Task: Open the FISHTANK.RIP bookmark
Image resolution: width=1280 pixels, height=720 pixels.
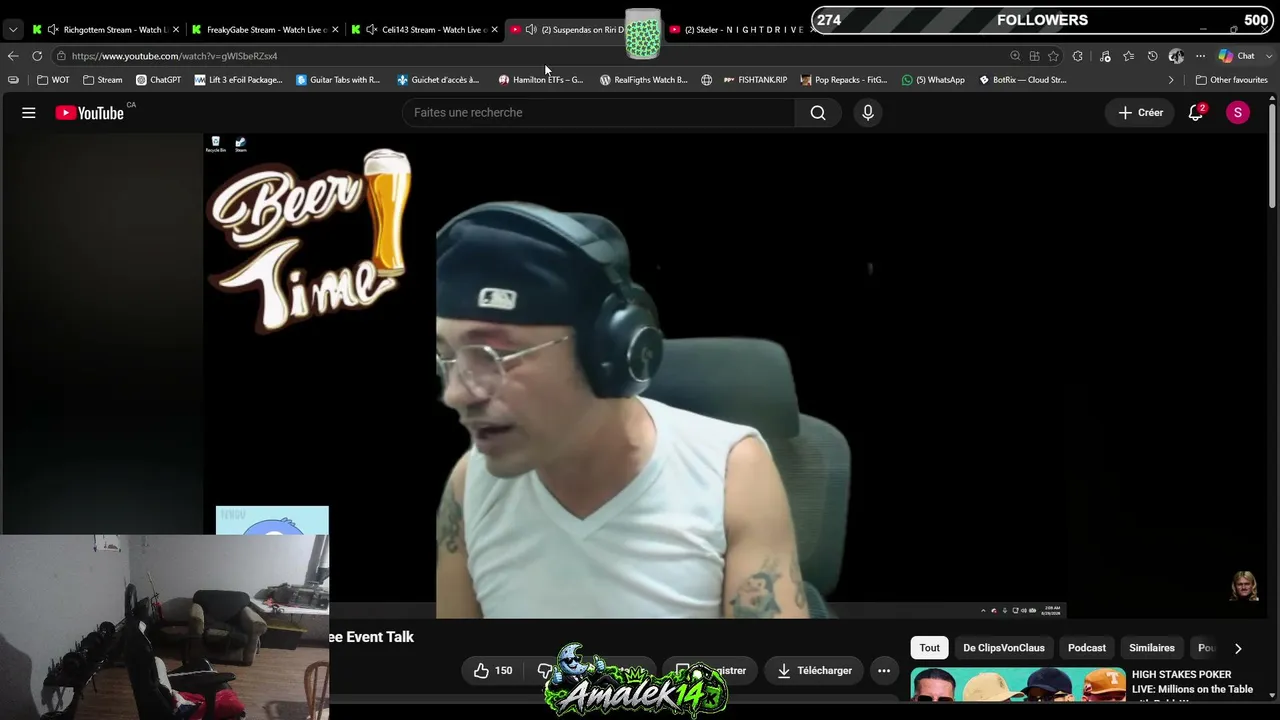Action: pyautogui.click(x=755, y=80)
